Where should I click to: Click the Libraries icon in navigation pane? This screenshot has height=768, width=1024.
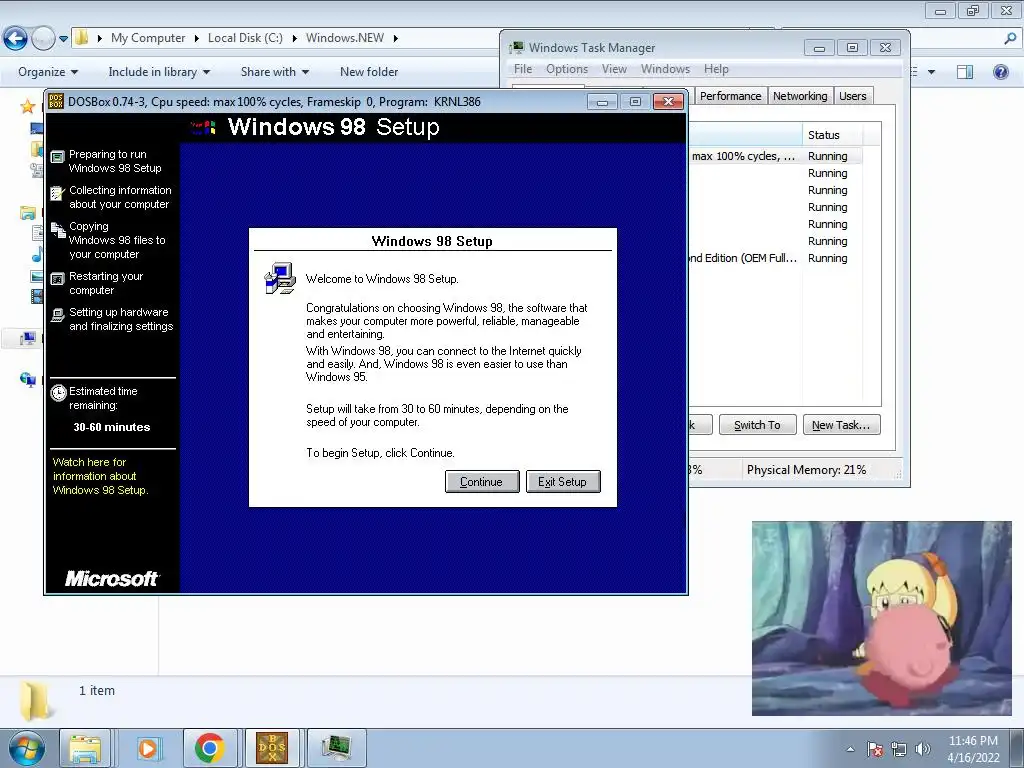[27, 213]
